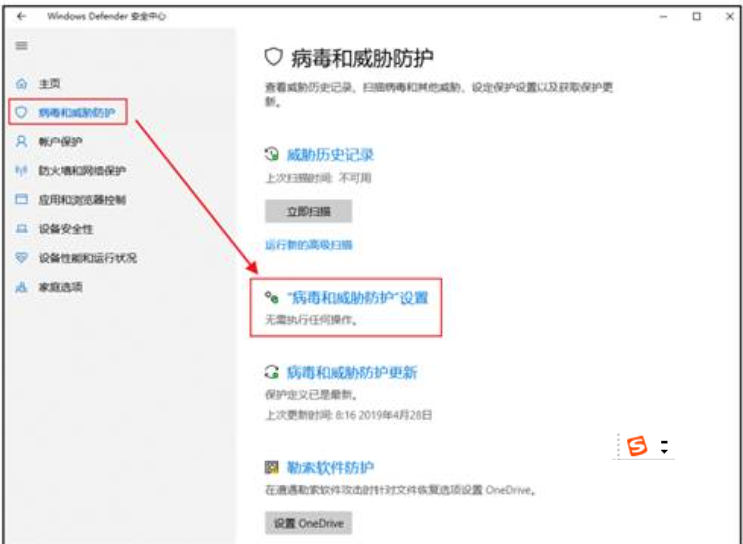Click the threat history clock-shield icon
The width and height of the screenshot is (743, 544).
coord(272,154)
